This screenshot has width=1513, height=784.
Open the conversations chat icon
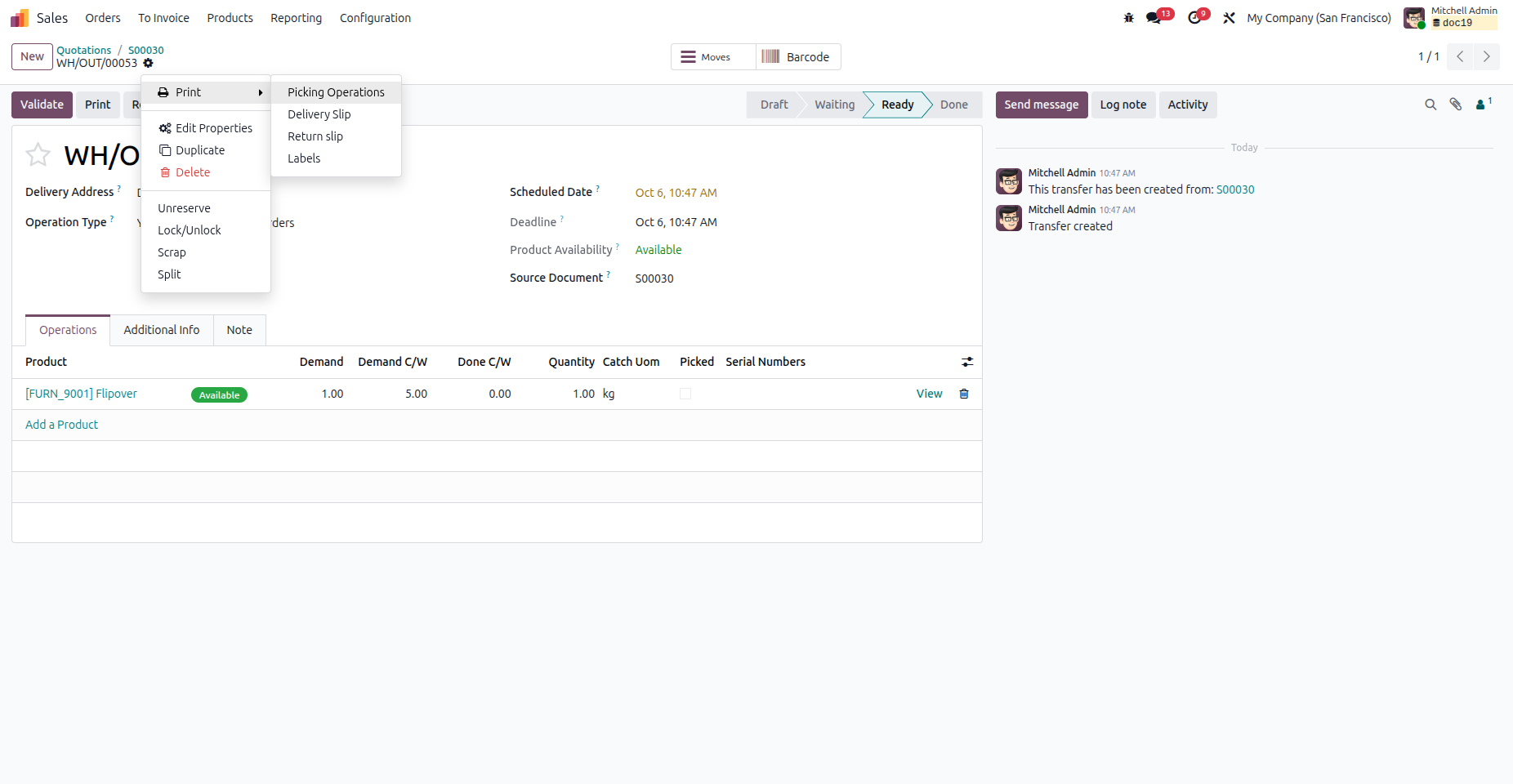click(1154, 18)
